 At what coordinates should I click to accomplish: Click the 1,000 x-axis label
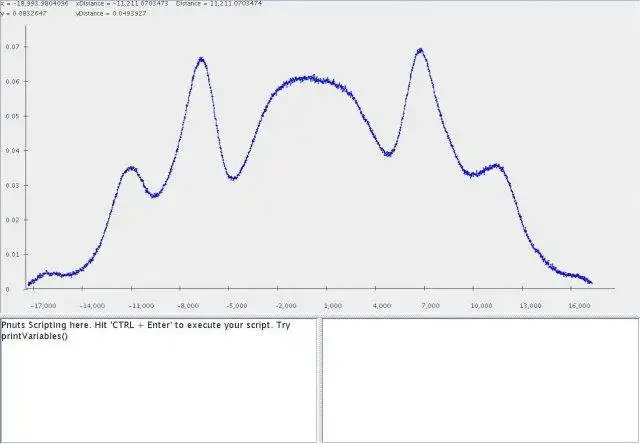tap(333, 306)
